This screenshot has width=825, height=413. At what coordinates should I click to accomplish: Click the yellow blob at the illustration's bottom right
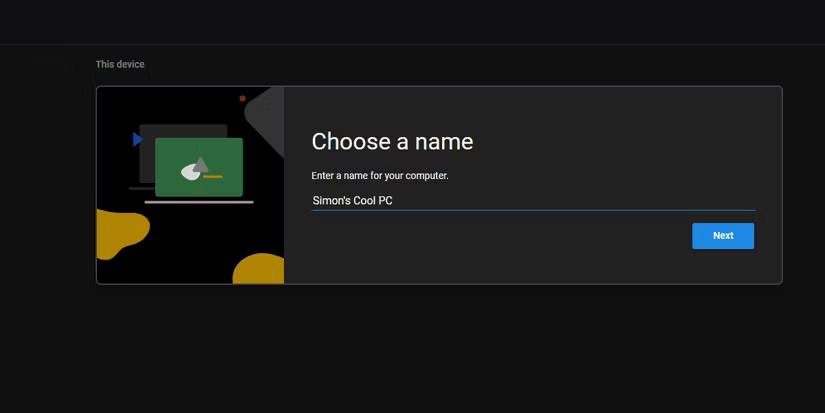260,269
